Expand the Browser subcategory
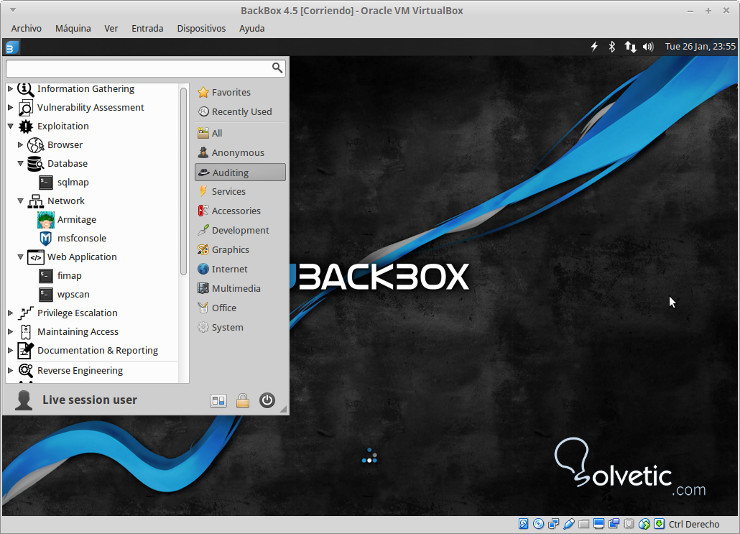The image size is (740, 534). tap(20, 145)
